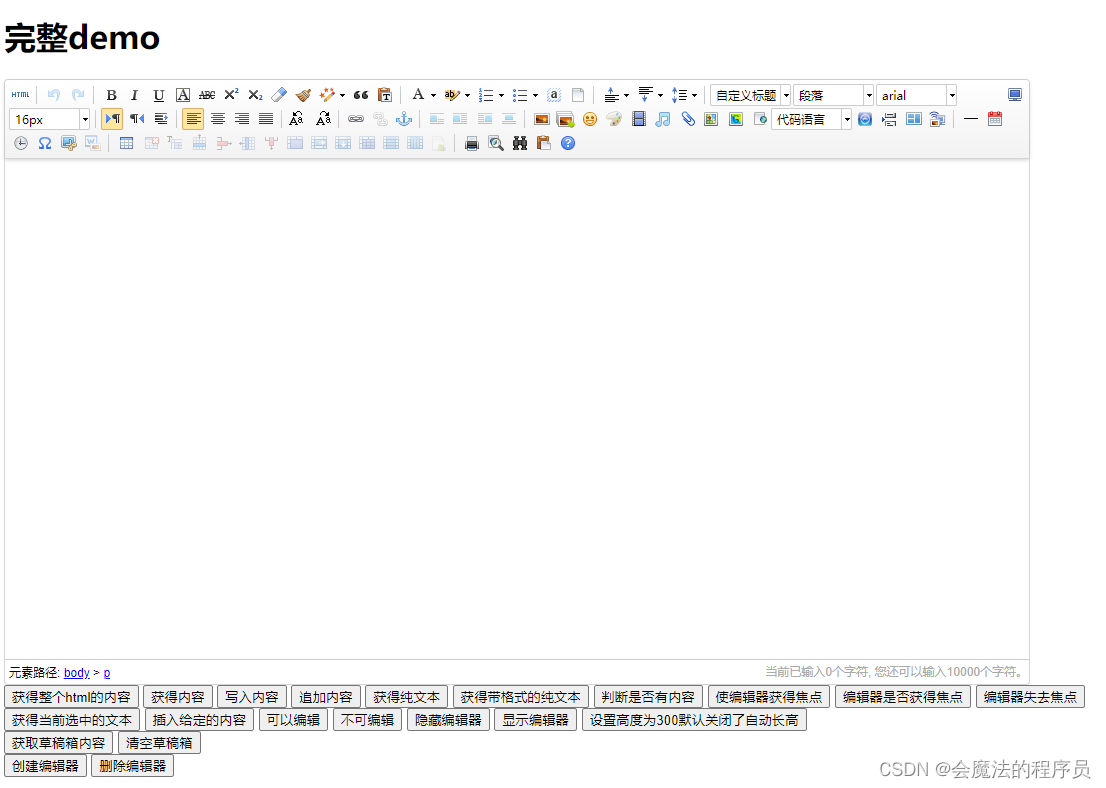Open editor help
Image resolution: width=1106 pixels, height=788 pixels.
click(568, 143)
